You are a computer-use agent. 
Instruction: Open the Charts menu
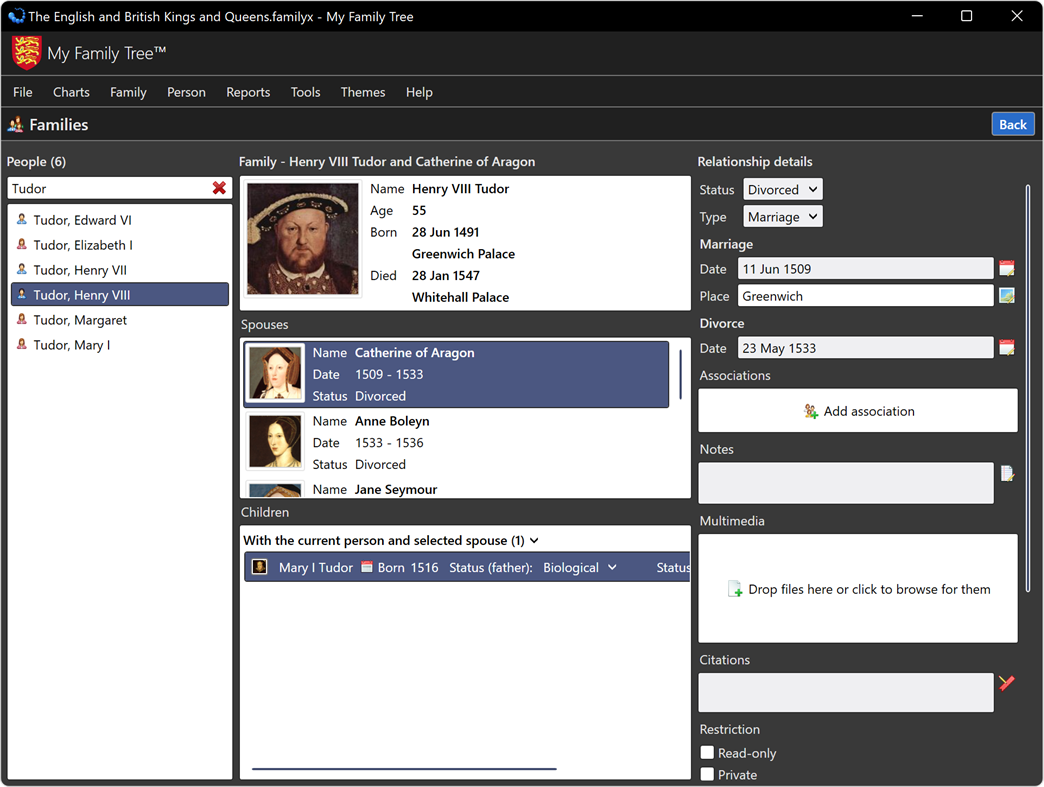pyautogui.click(x=71, y=91)
